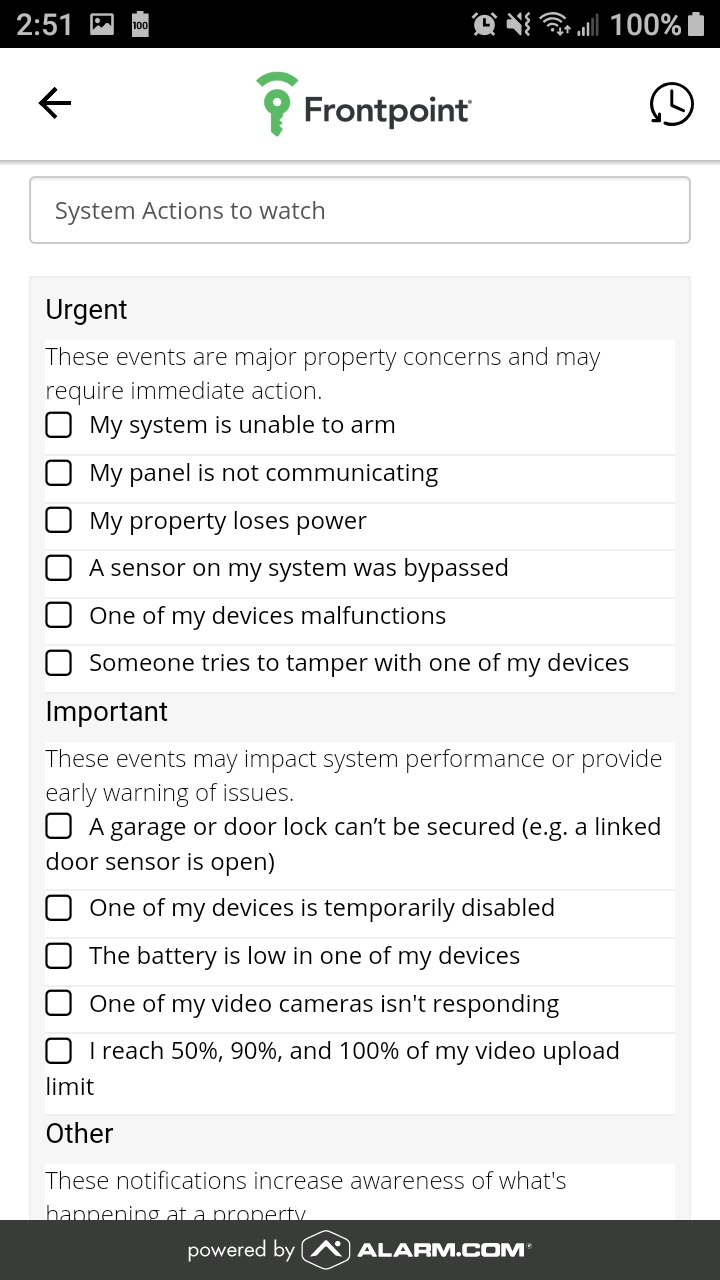Viewport: 720px width, 1280px height.
Task: Tap the image notification icon in status bar
Action: 102,25
